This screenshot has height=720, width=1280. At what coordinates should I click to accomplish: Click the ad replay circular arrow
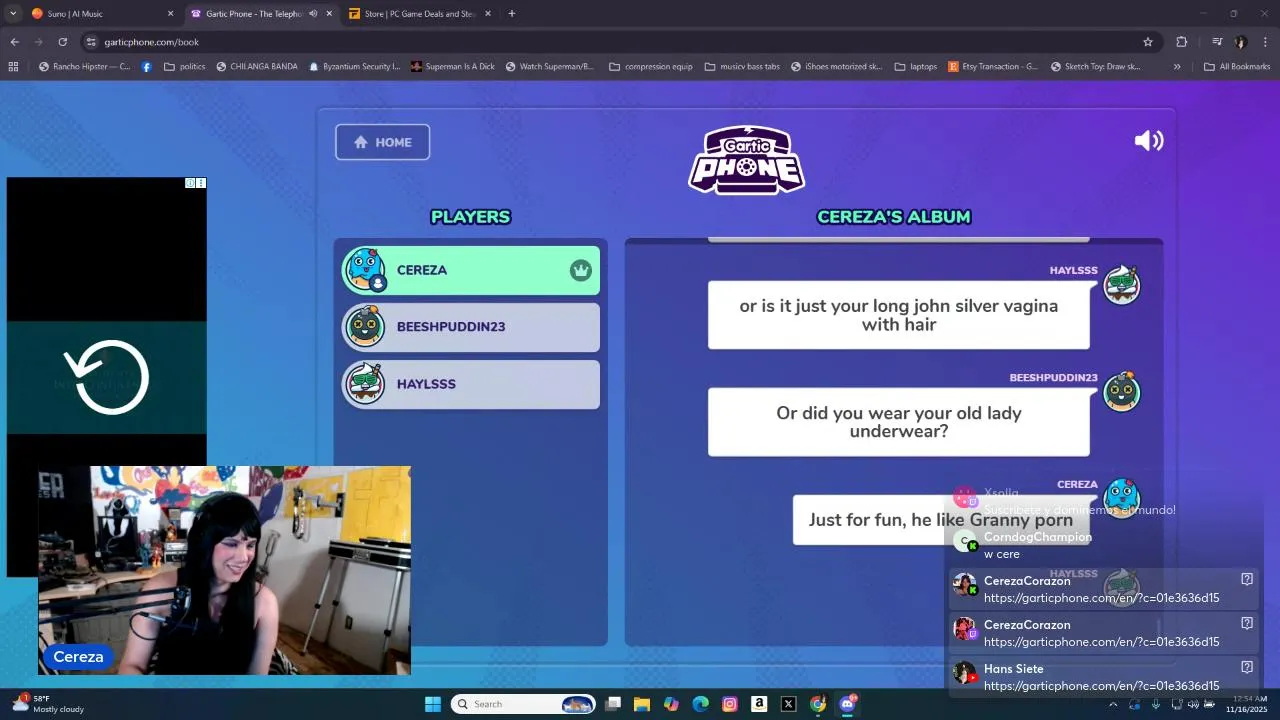pyautogui.click(x=107, y=377)
